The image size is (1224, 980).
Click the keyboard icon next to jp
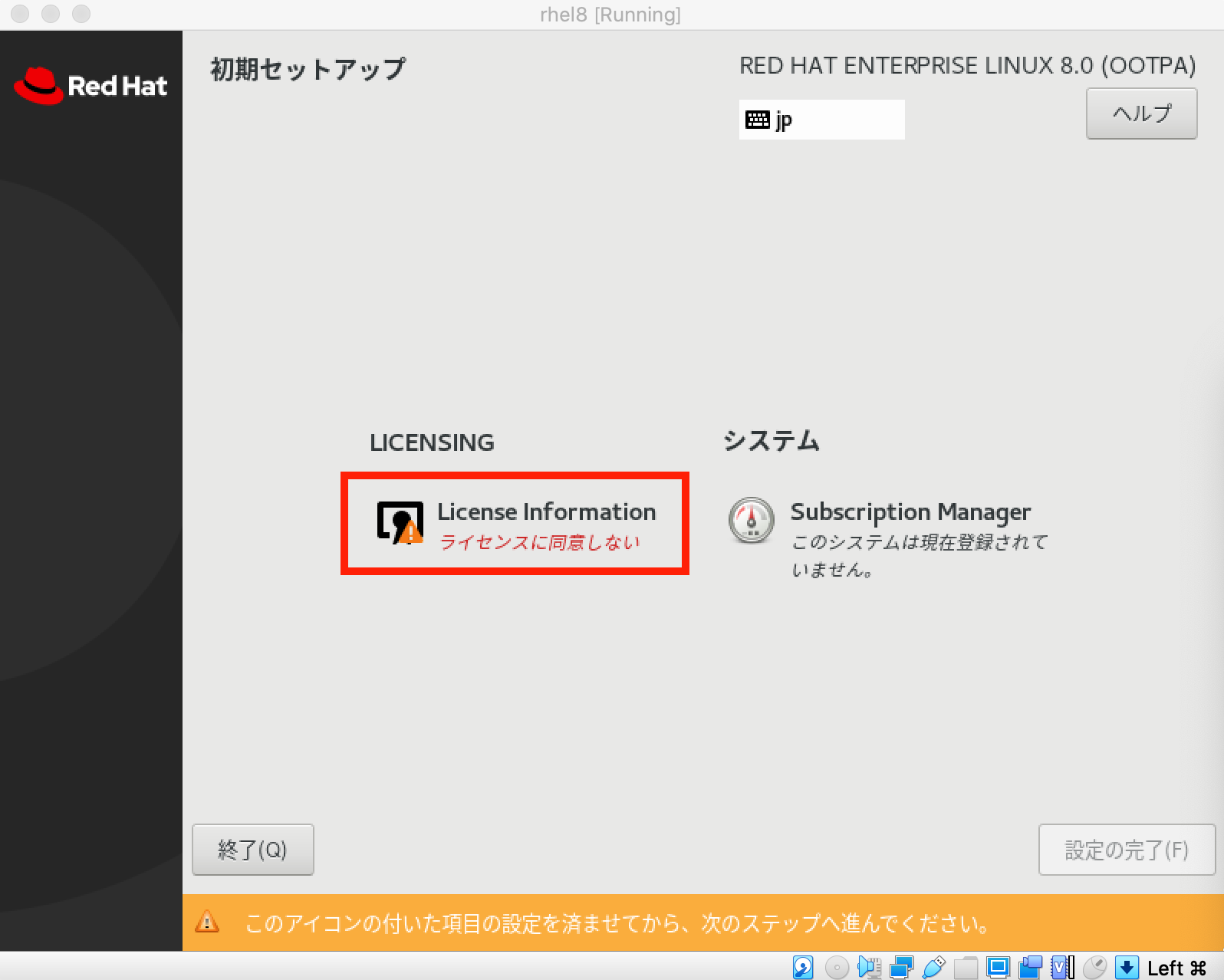click(x=758, y=120)
